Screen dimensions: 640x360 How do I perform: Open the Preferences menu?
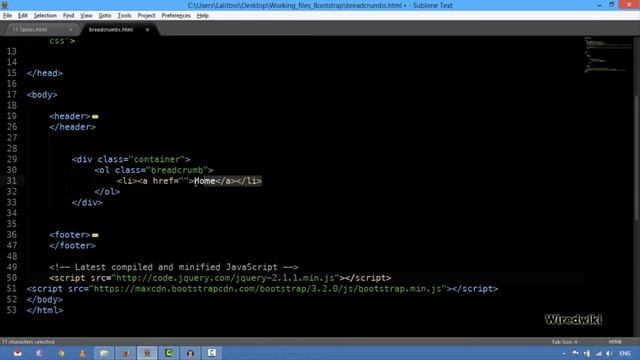pos(176,16)
